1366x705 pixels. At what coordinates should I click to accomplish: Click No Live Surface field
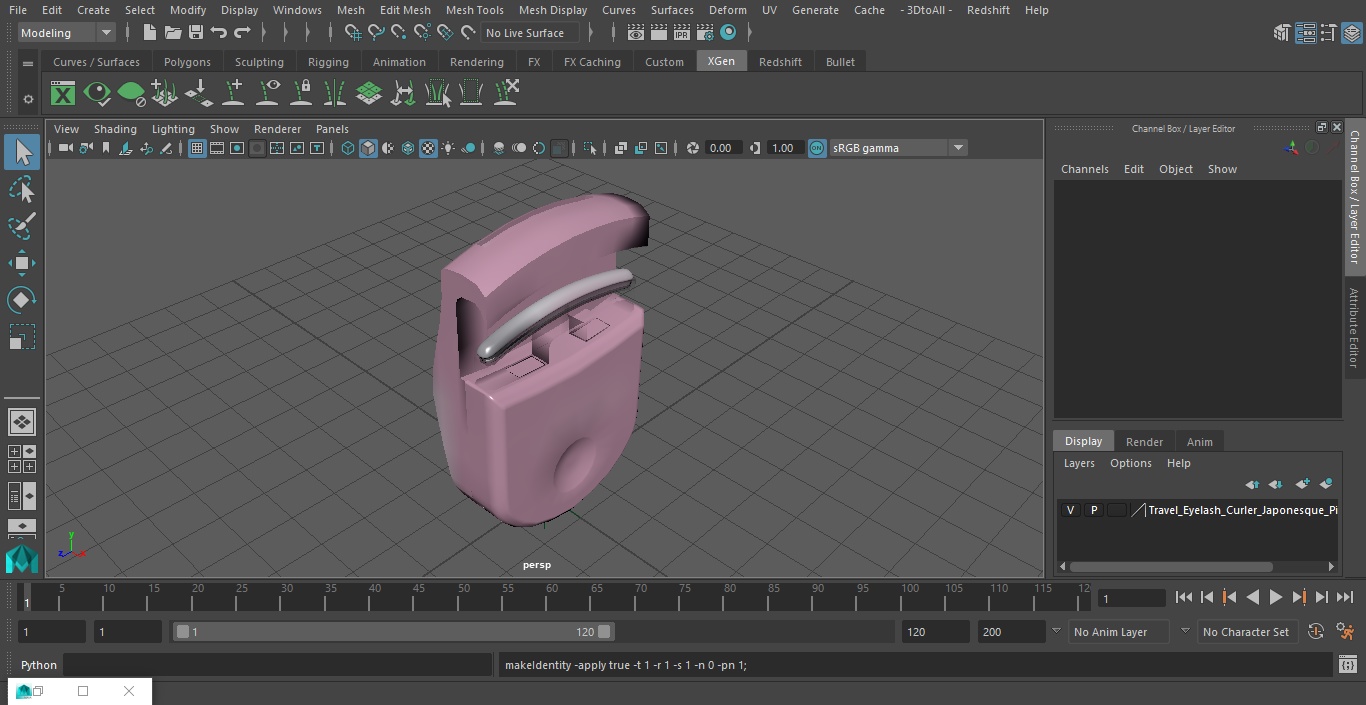click(529, 33)
